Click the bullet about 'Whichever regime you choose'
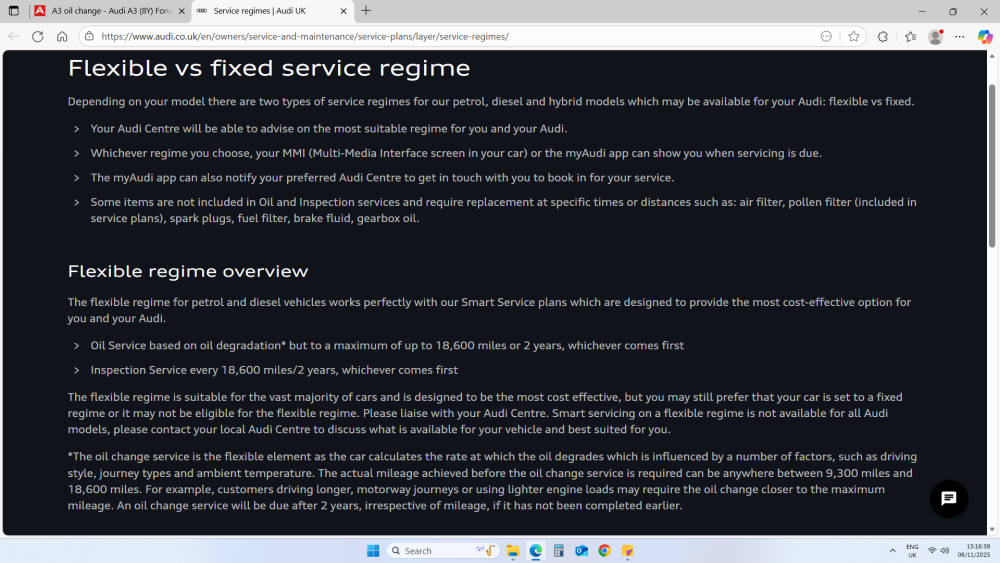This screenshot has height=563, width=1000. click(456, 153)
